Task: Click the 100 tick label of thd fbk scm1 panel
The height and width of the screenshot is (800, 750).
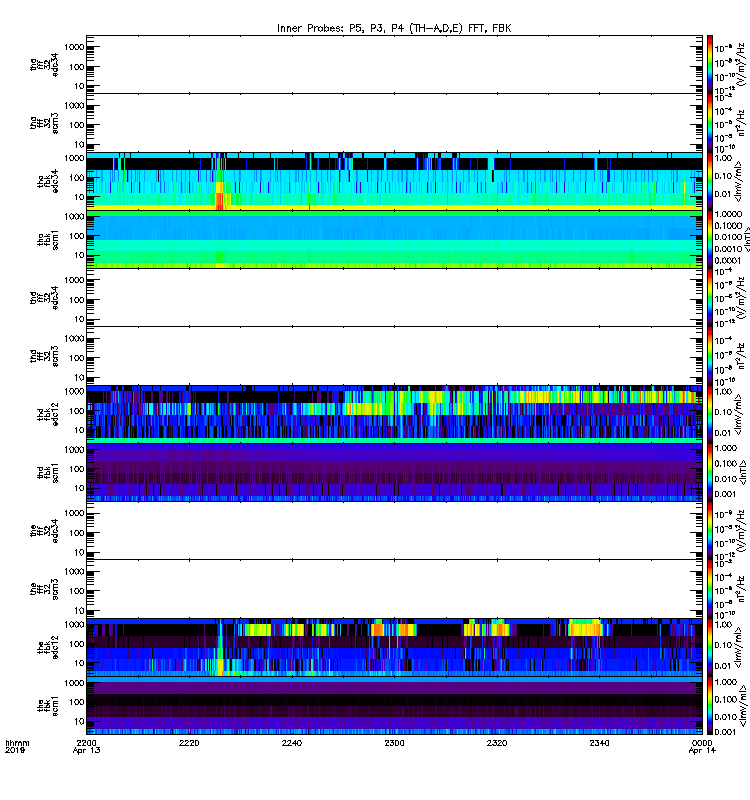Action: (77, 469)
